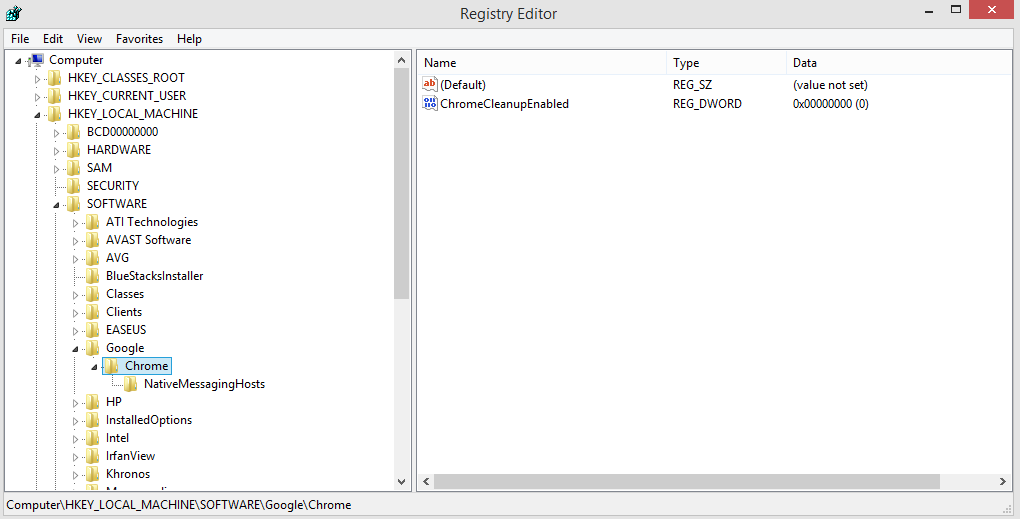Click tree pane scroll down arrow

tap(401, 482)
